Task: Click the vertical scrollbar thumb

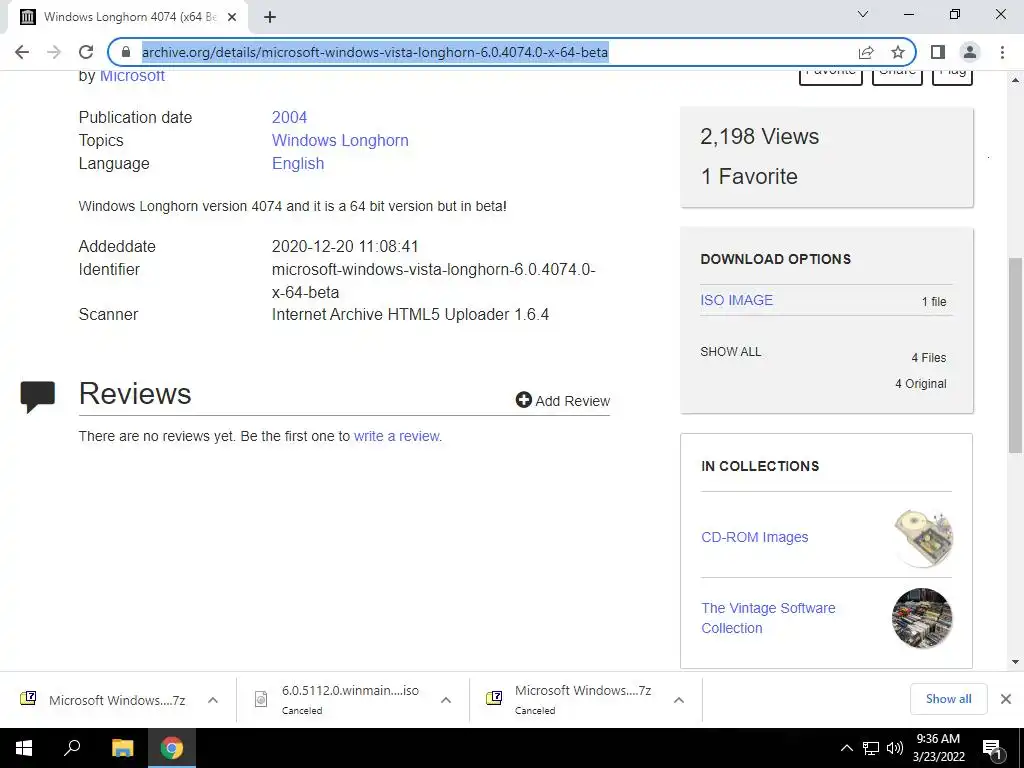Action: click(x=1016, y=355)
